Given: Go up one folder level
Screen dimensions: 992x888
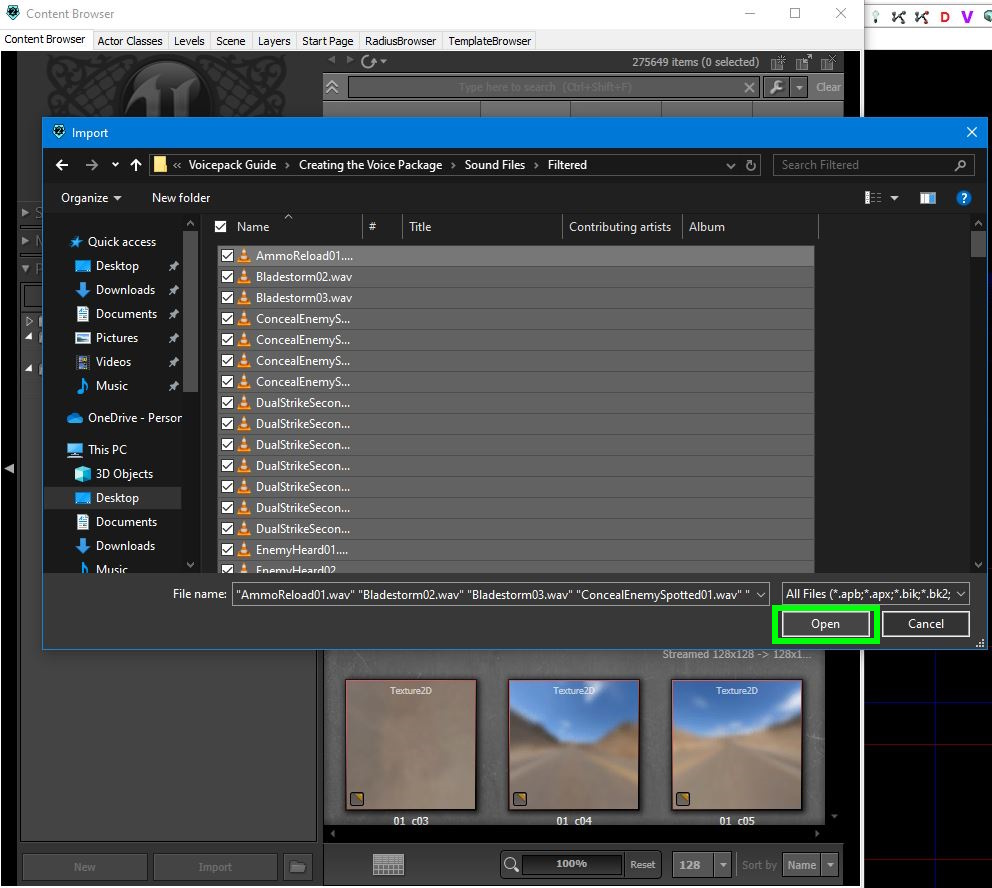Looking at the screenshot, I should [136, 165].
